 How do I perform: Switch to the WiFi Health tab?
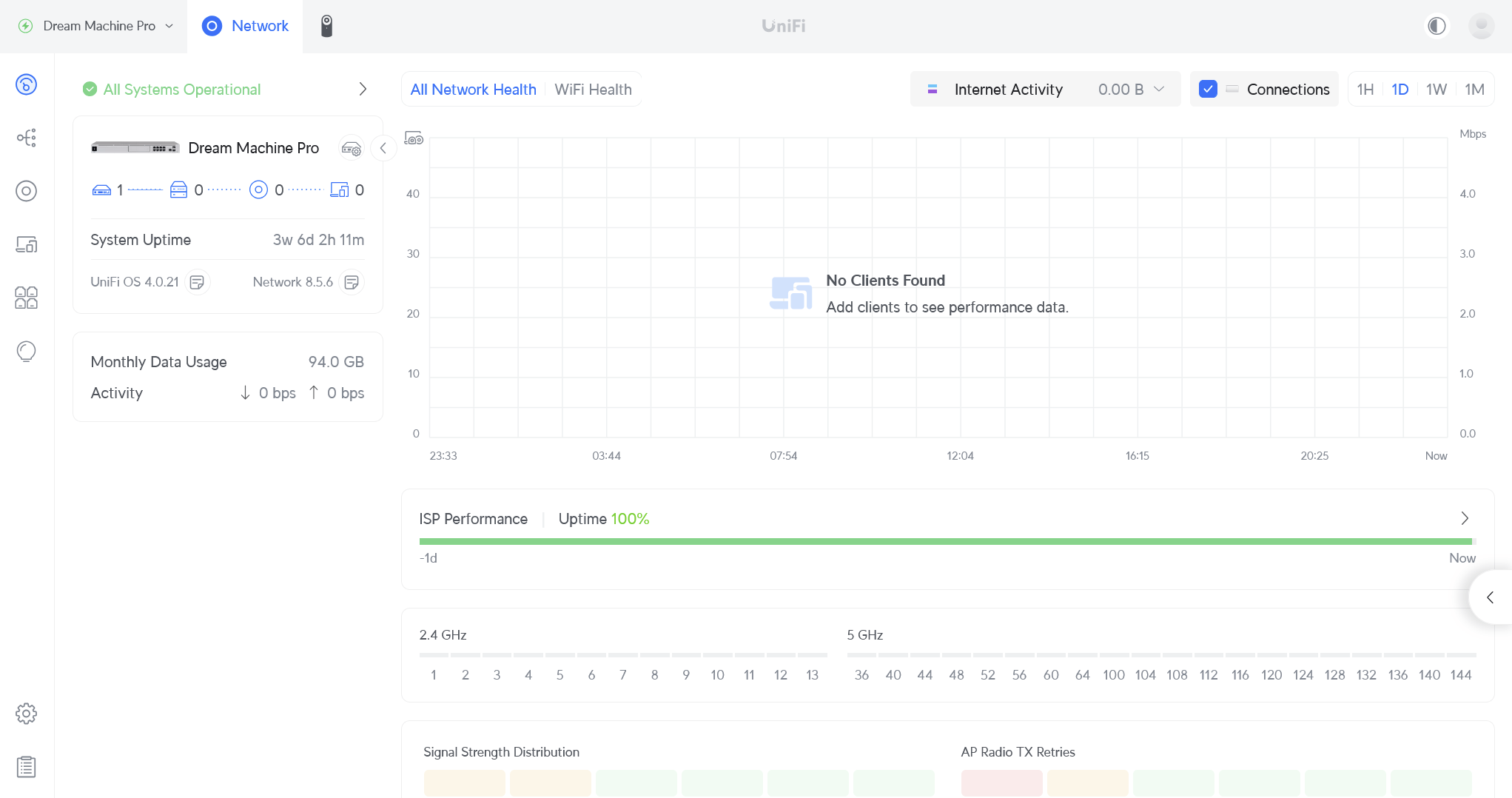point(593,90)
